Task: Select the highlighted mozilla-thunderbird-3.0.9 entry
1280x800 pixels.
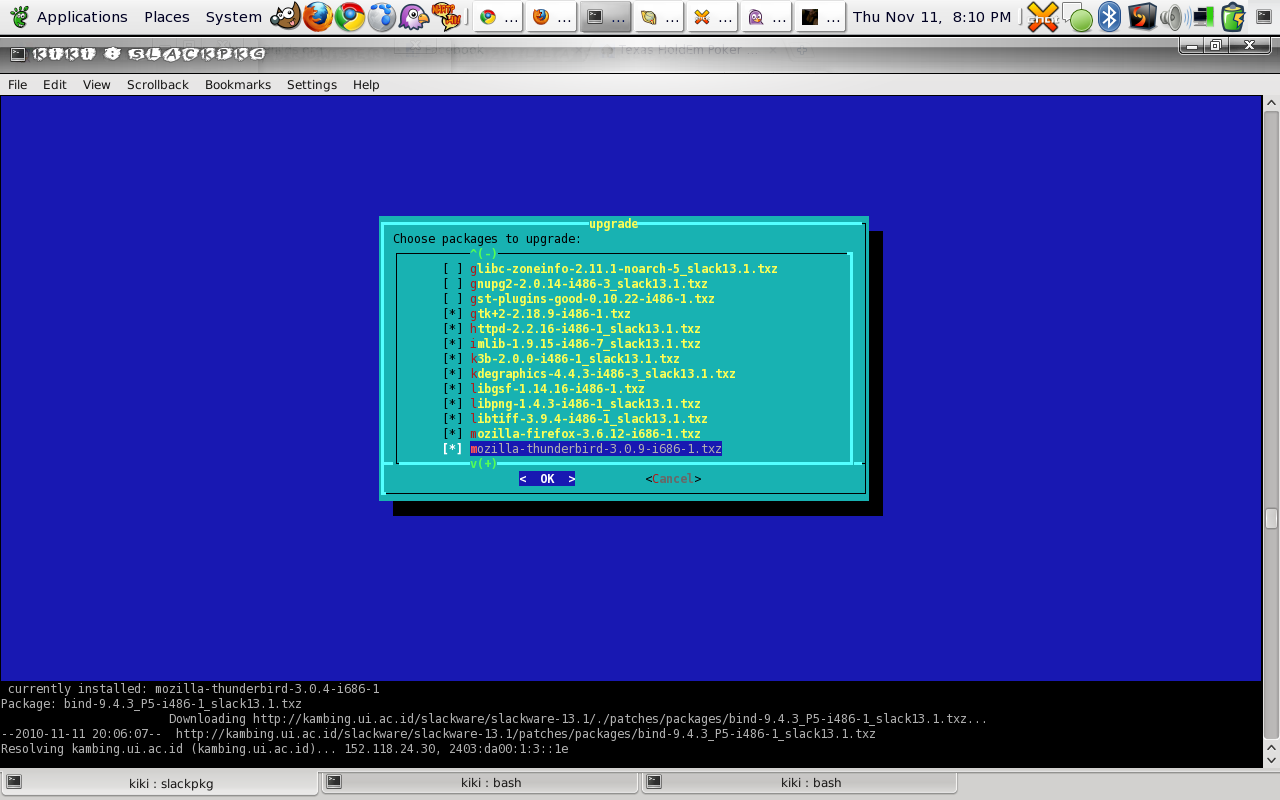Action: point(596,449)
